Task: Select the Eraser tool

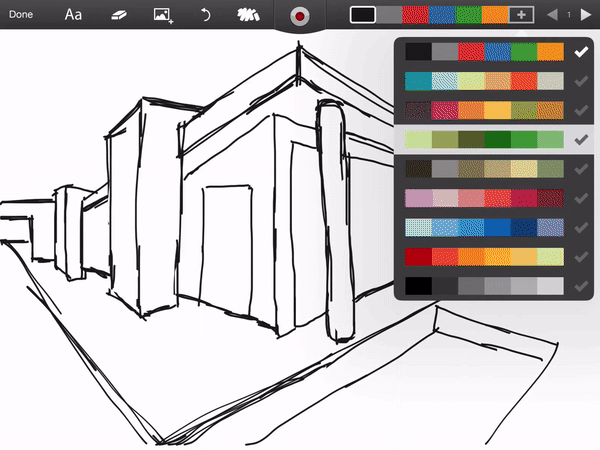Action: pos(119,15)
